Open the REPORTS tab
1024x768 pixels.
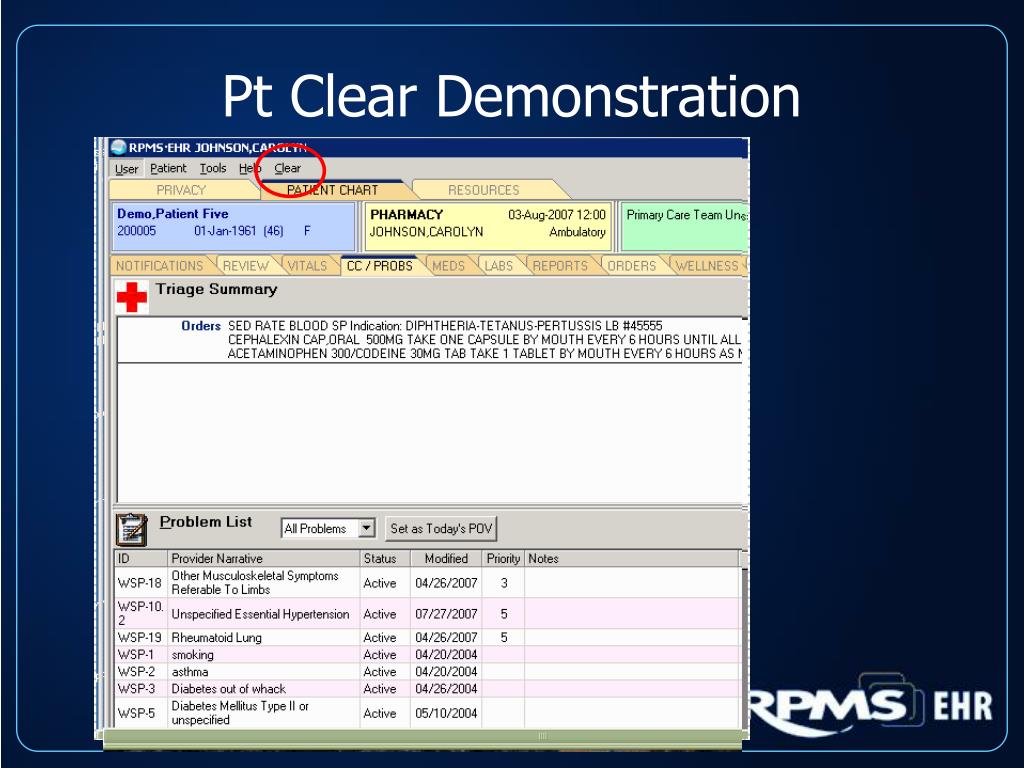(560, 266)
